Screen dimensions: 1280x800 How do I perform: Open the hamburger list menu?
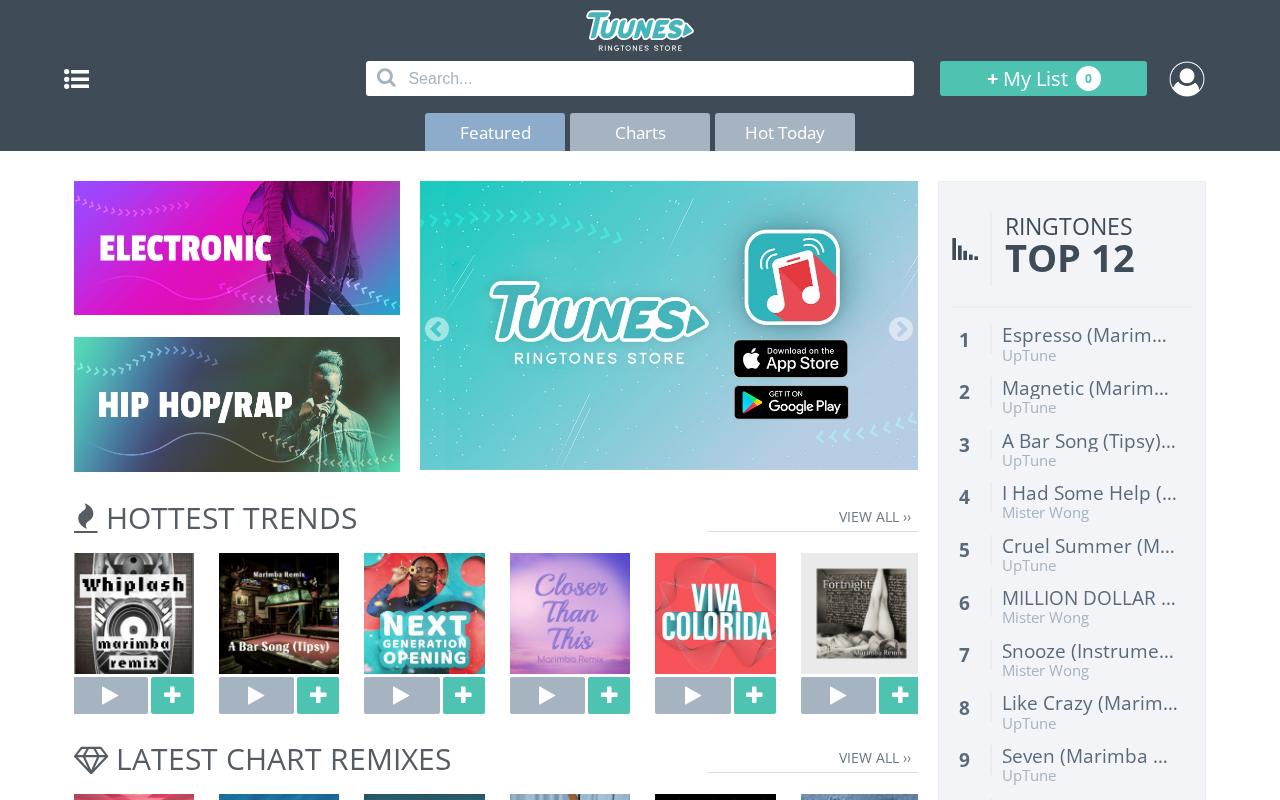tap(77, 79)
